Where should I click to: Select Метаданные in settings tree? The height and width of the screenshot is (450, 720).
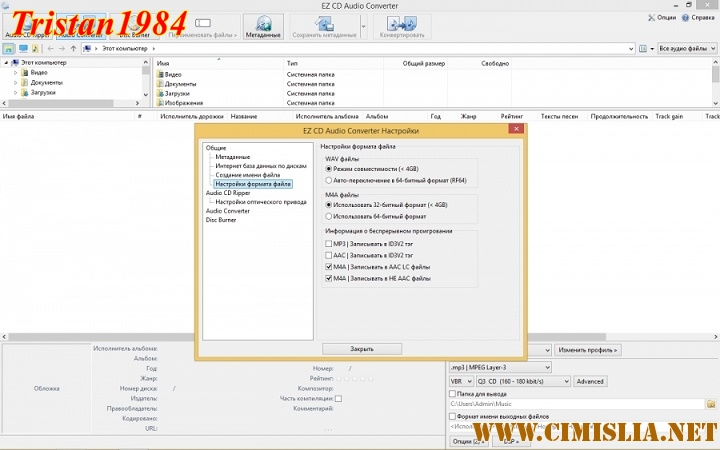click(232, 157)
